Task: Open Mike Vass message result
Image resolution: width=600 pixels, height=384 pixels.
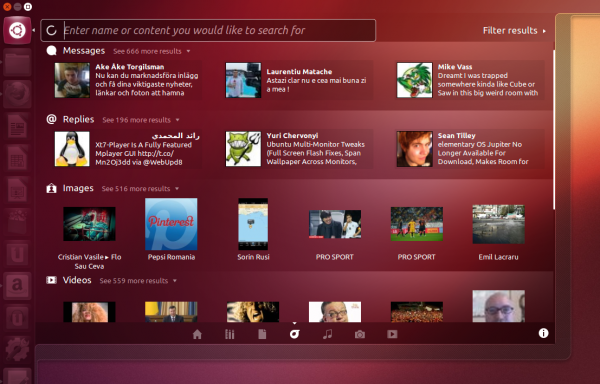Action: 470,80
